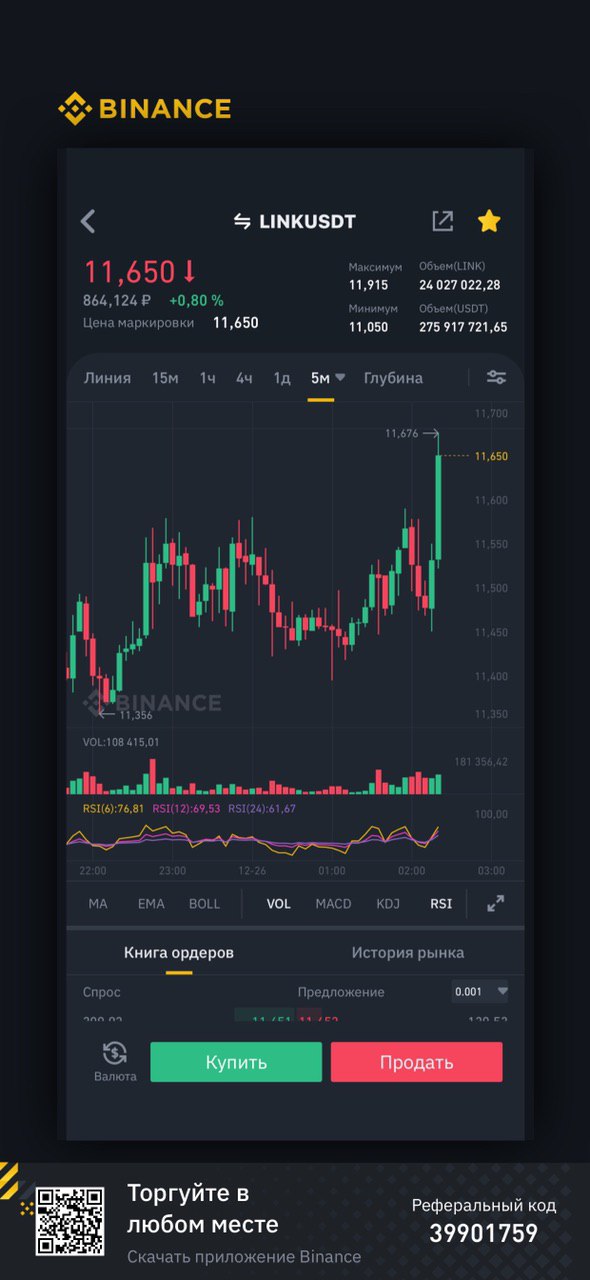Tap the Валюта currency switch icon

coord(115,1061)
